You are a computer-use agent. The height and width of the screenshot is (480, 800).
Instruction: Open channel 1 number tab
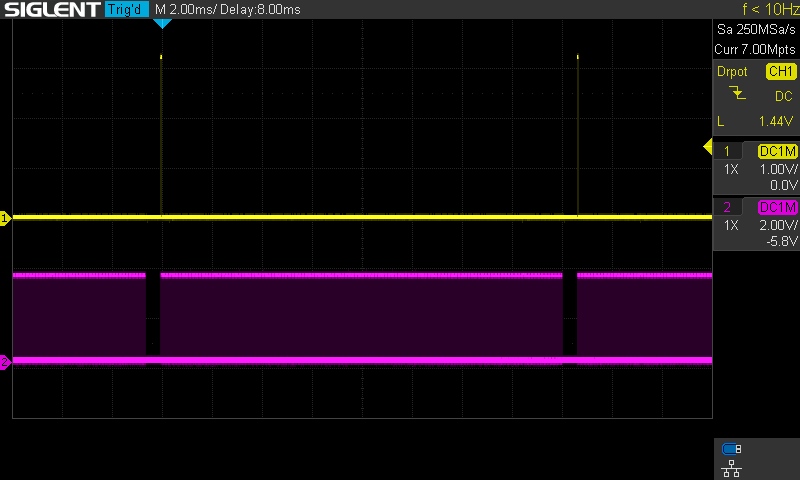(727, 151)
